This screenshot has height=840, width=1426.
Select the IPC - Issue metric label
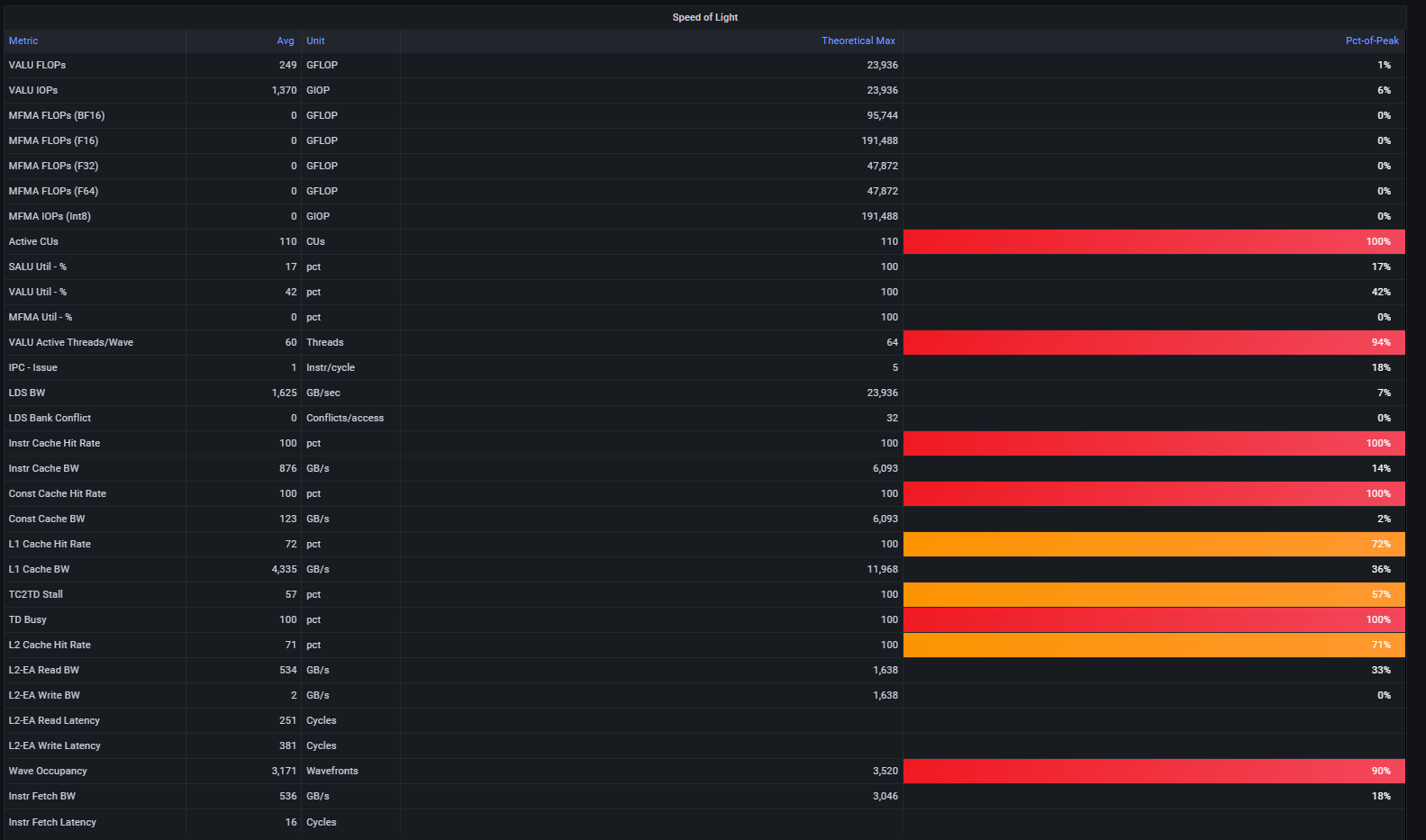click(x=33, y=367)
